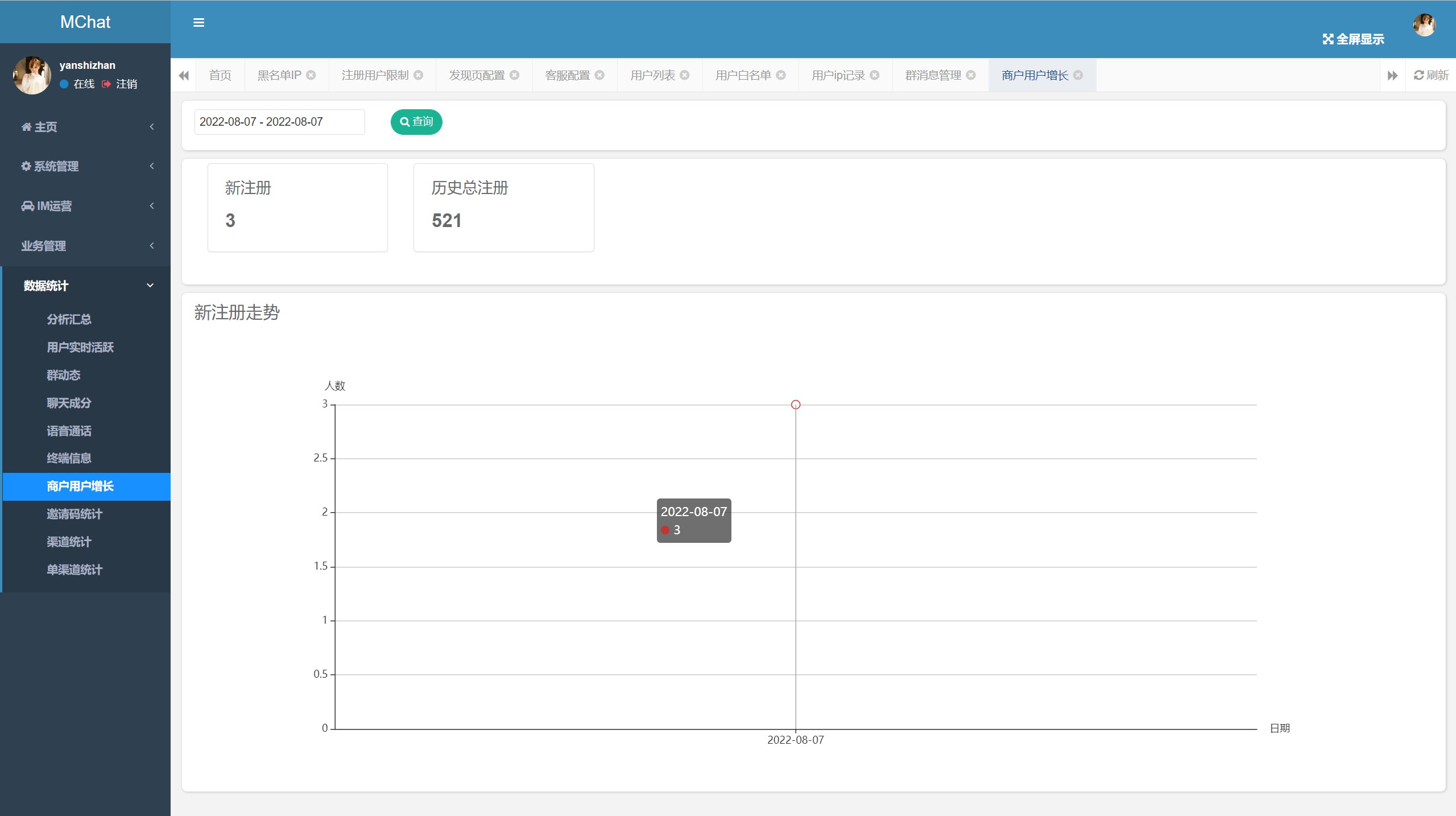Switch to the 注册用户限制 tab
Screen dimensions: 1456x816
point(375,75)
